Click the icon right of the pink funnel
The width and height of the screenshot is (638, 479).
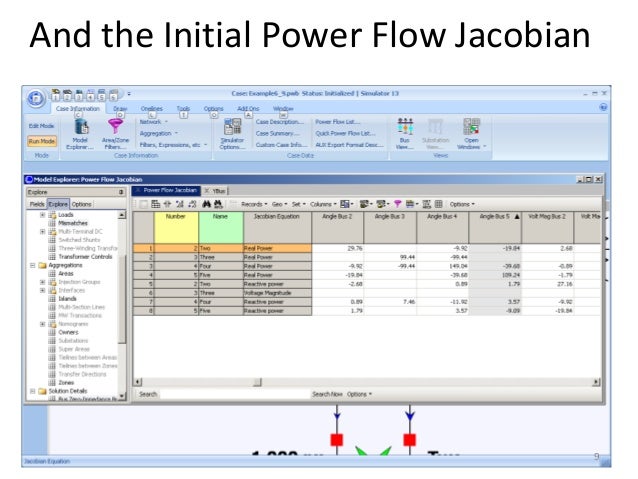(x=411, y=204)
